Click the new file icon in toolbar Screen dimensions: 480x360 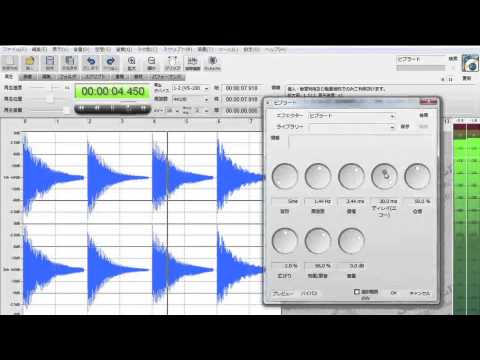click(x=10, y=63)
